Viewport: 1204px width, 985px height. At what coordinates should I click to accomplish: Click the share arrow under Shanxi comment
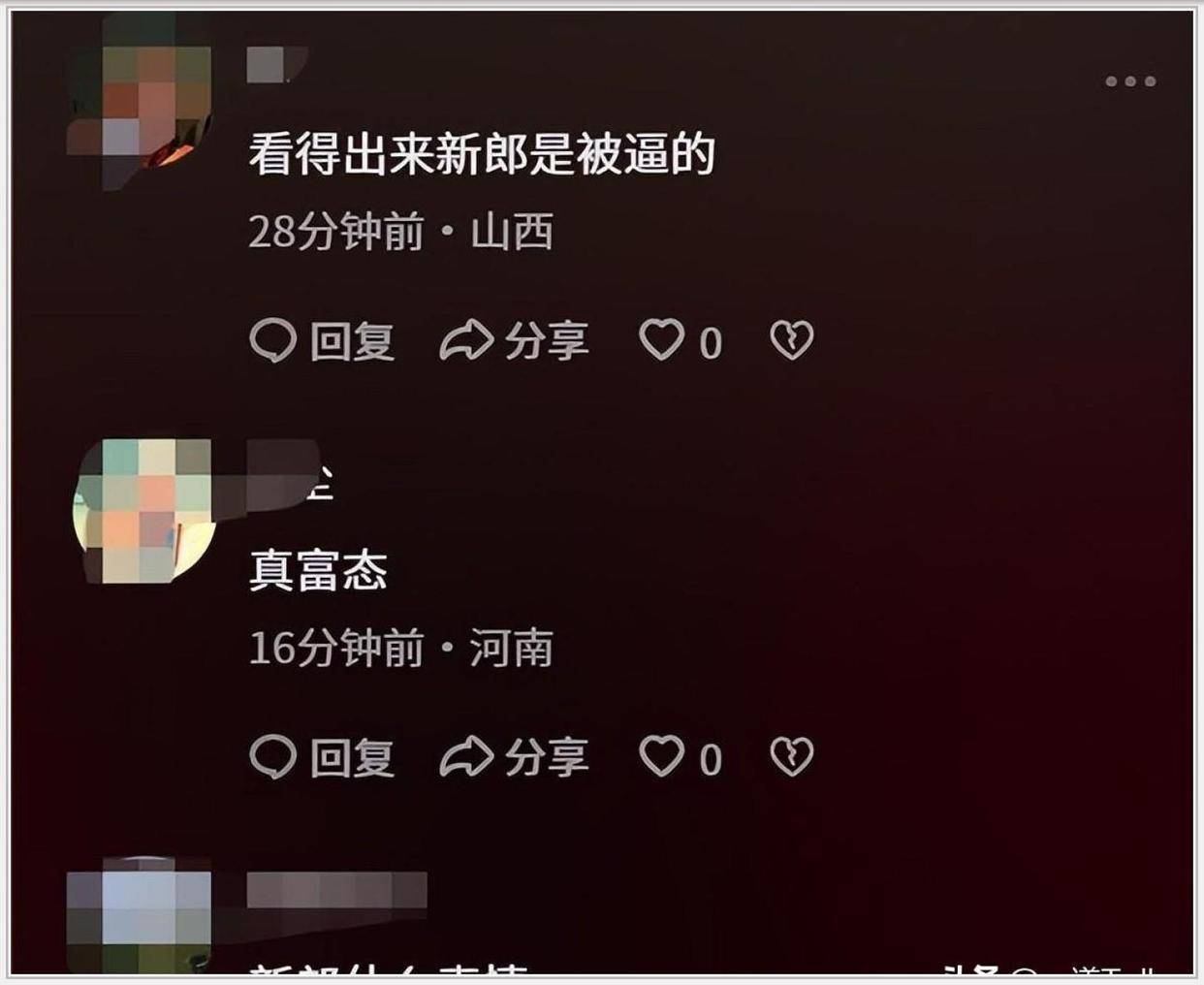click(466, 341)
